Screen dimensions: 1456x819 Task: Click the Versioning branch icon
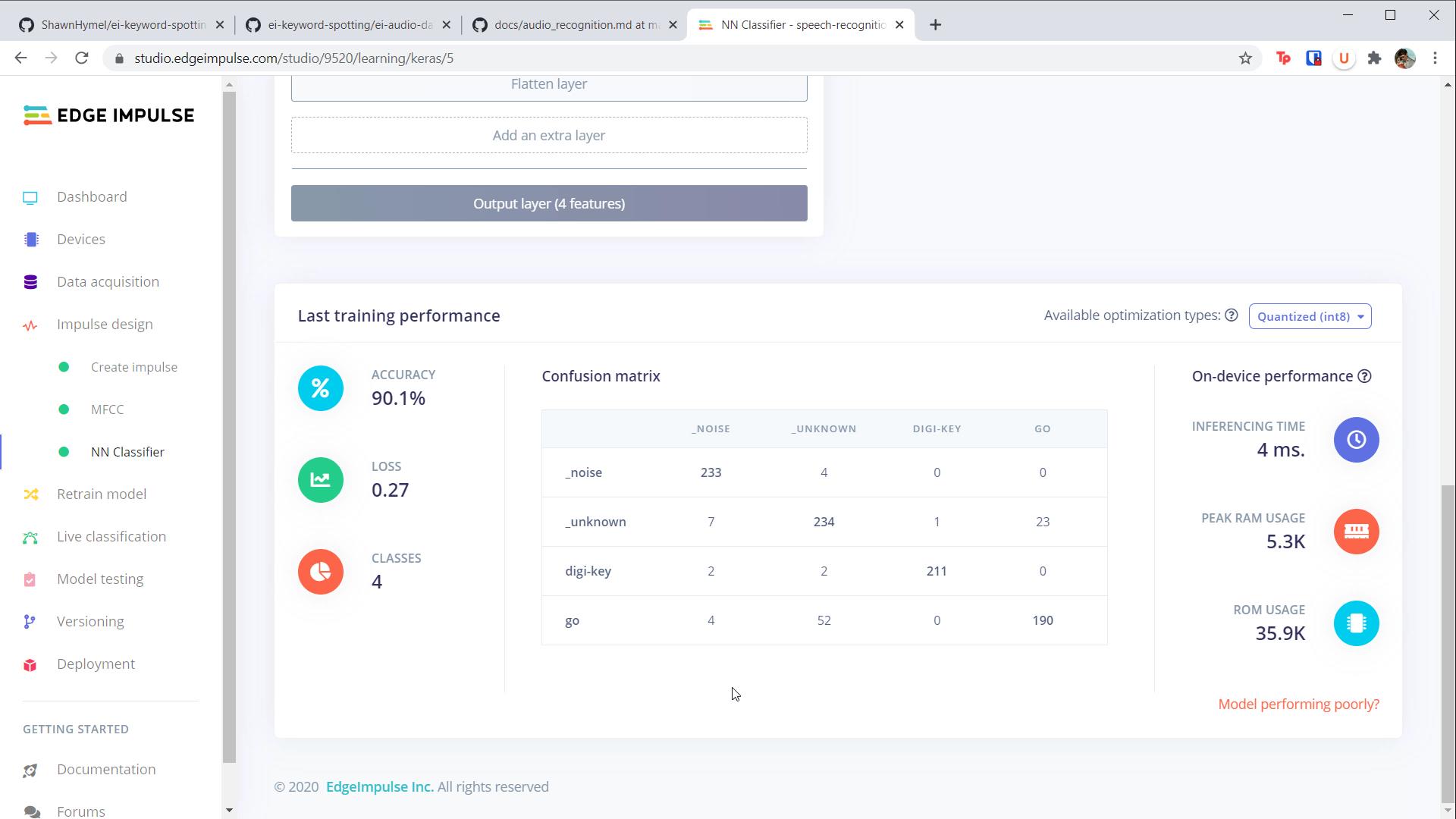[x=30, y=622]
